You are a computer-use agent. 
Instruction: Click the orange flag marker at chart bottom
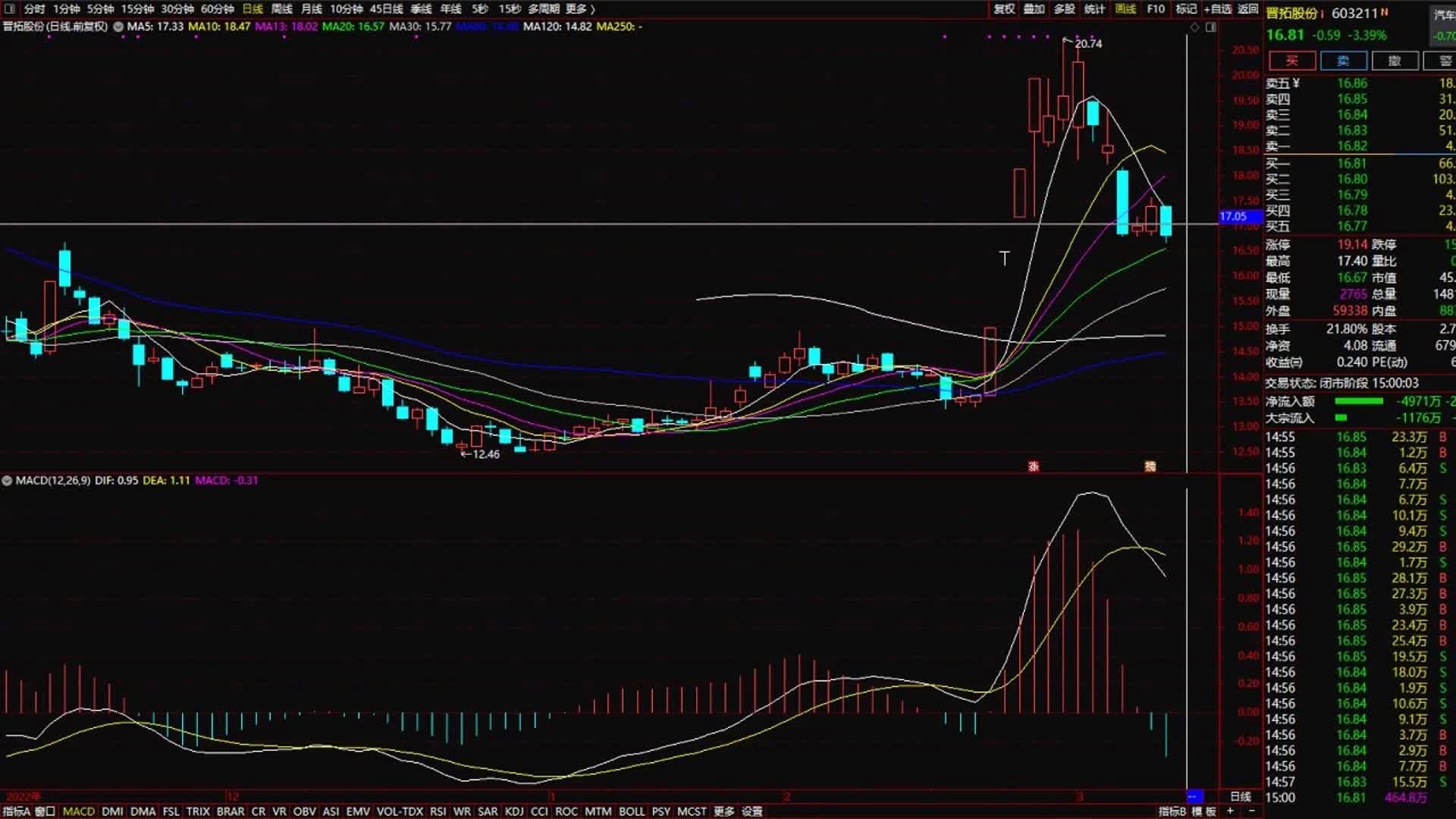tap(1150, 466)
